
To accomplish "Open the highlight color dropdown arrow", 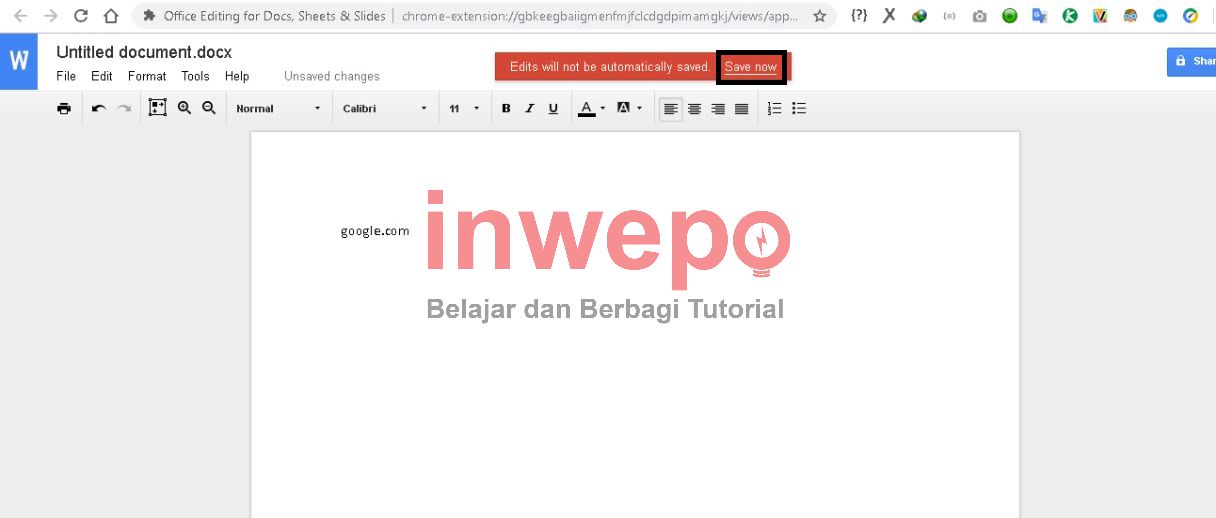I will [x=640, y=108].
